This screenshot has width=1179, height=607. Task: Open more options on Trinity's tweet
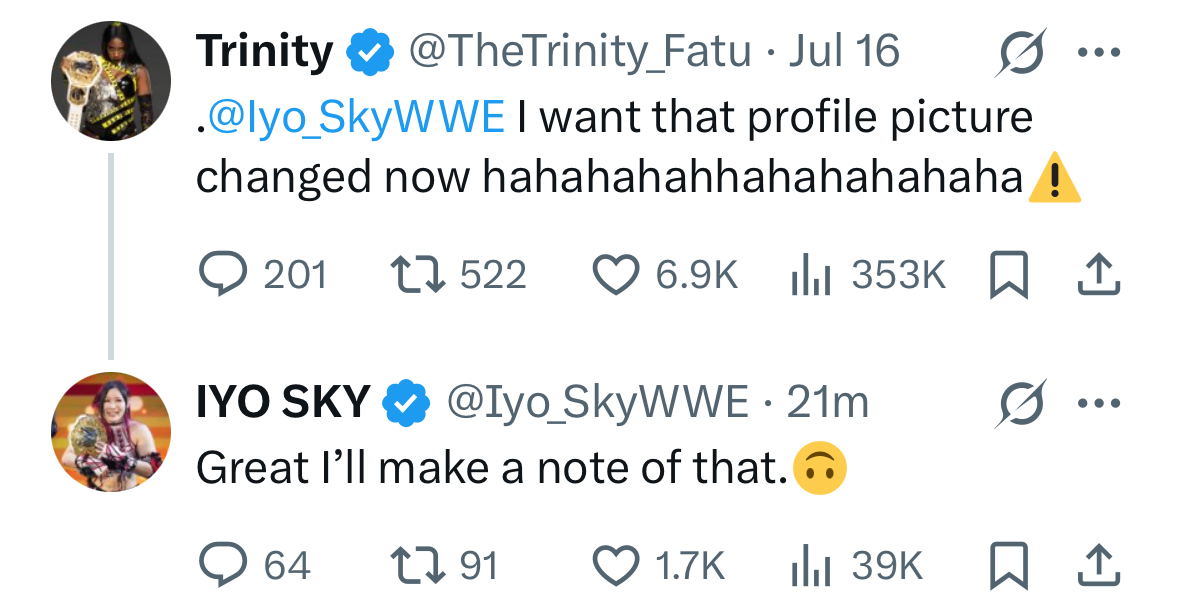(1096, 52)
